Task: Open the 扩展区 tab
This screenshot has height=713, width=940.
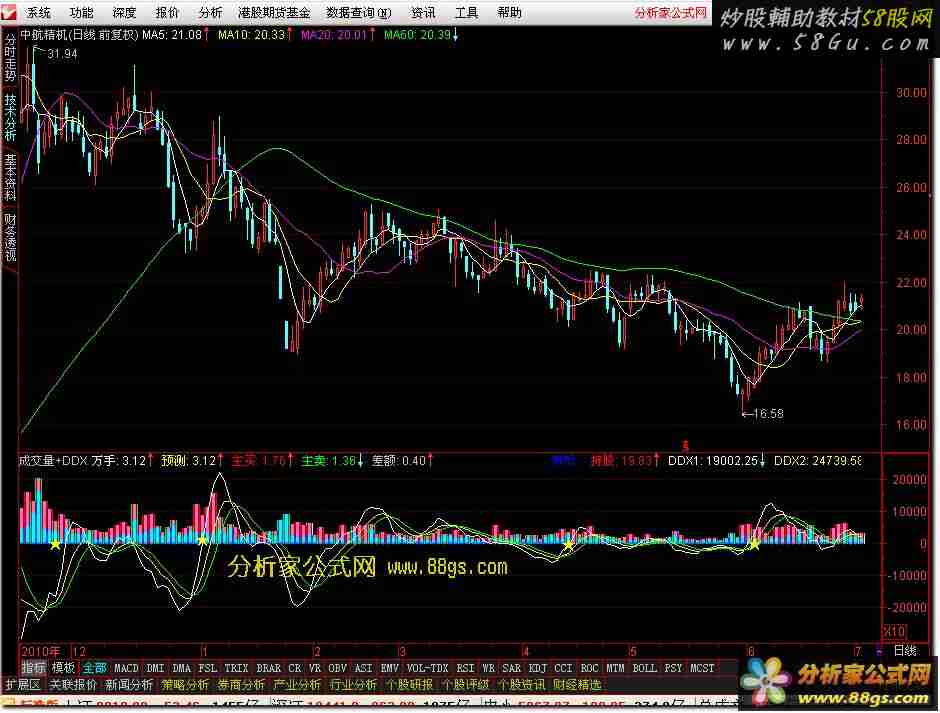Action: [23, 684]
